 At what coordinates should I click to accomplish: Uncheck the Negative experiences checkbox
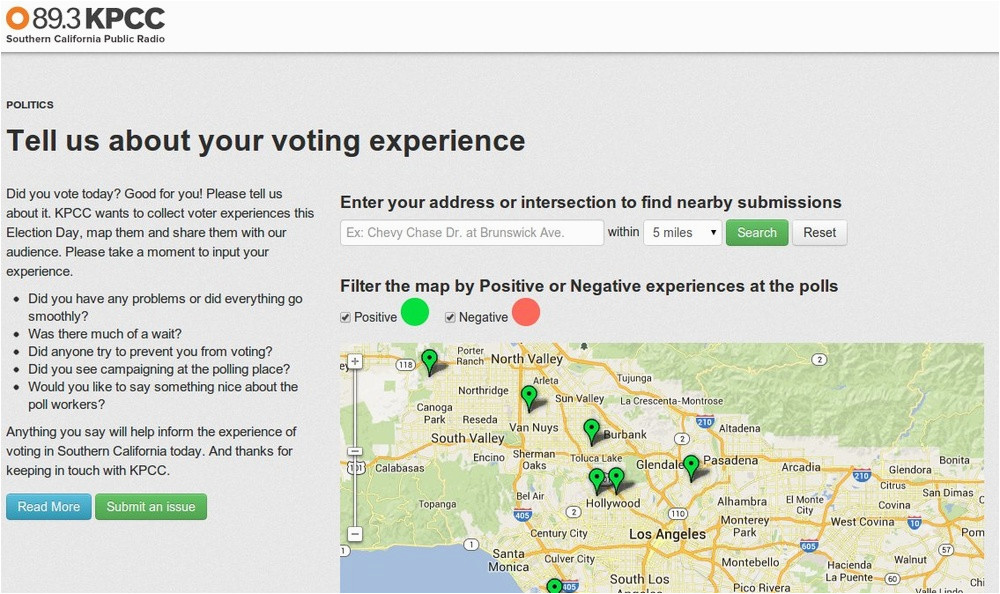click(450, 317)
